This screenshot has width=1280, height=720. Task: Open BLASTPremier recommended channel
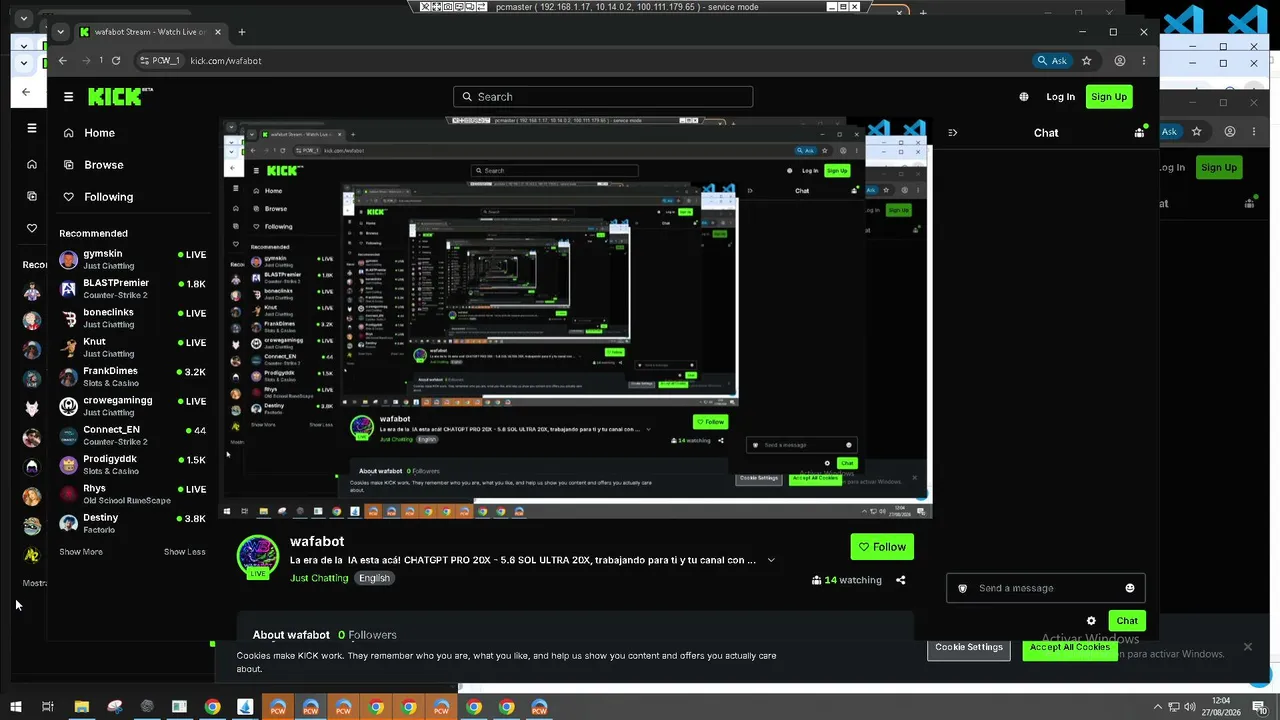(133, 289)
